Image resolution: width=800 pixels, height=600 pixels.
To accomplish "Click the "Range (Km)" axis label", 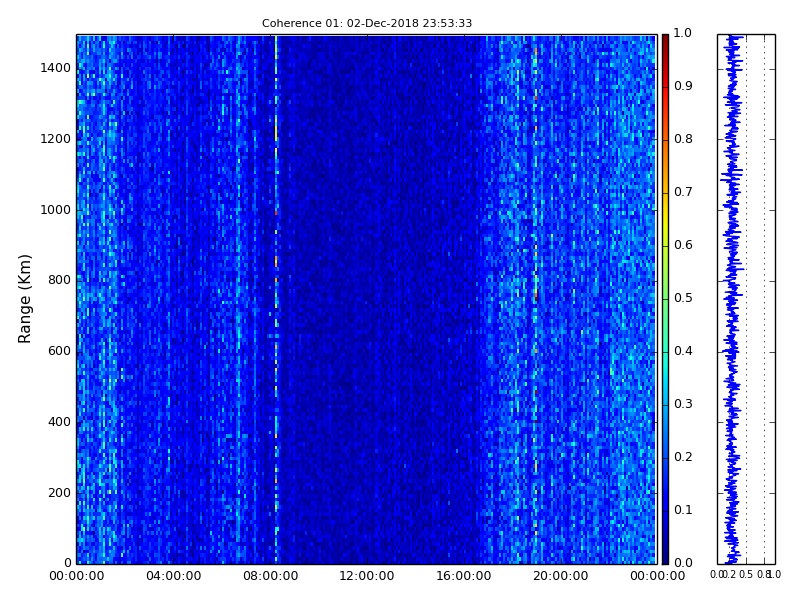I will [24, 299].
